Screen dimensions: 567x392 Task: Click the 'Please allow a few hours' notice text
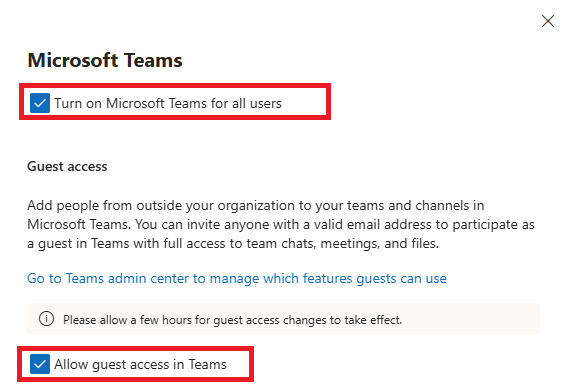[x=233, y=320]
